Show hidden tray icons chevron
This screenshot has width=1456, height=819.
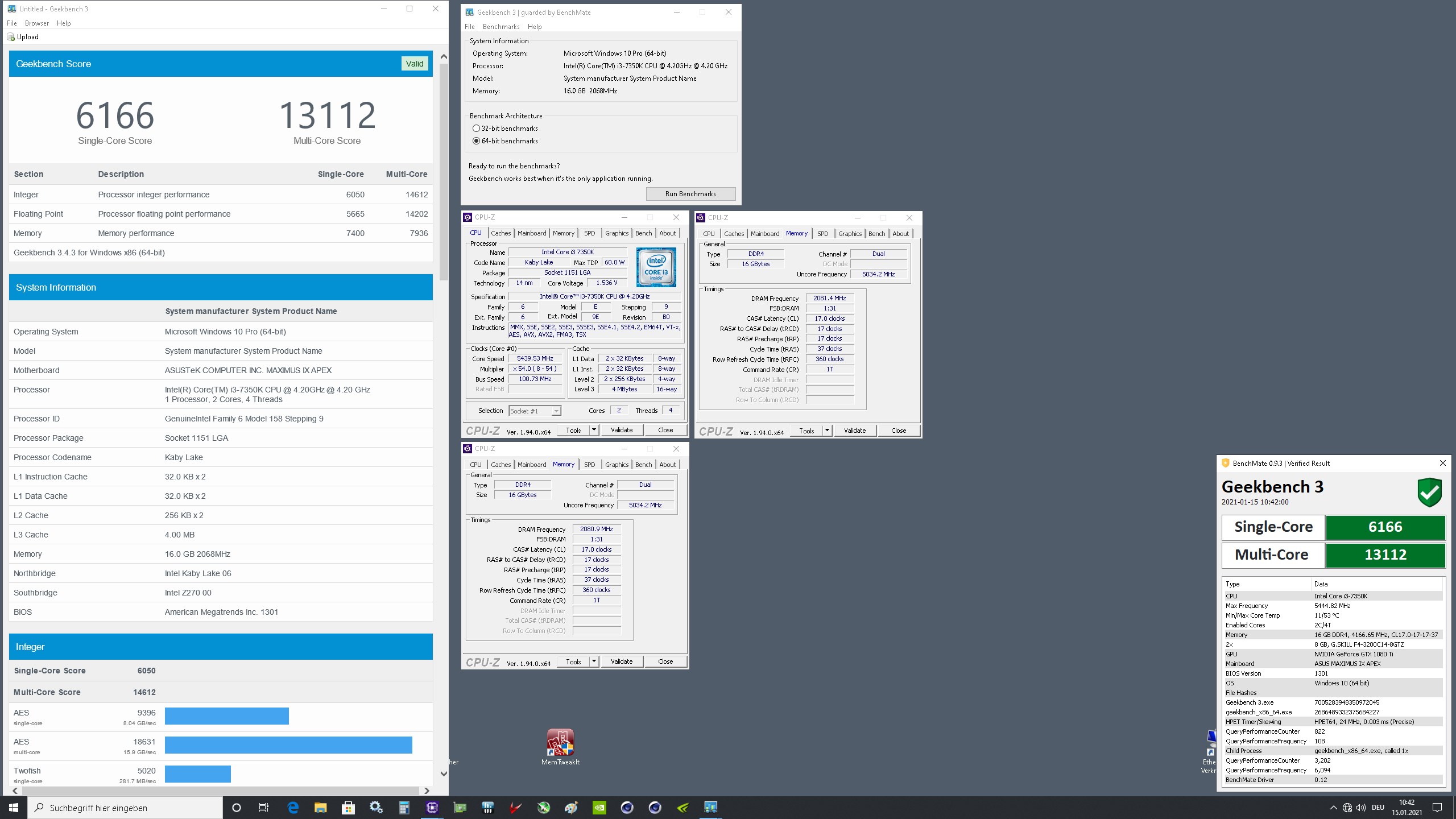1333,808
